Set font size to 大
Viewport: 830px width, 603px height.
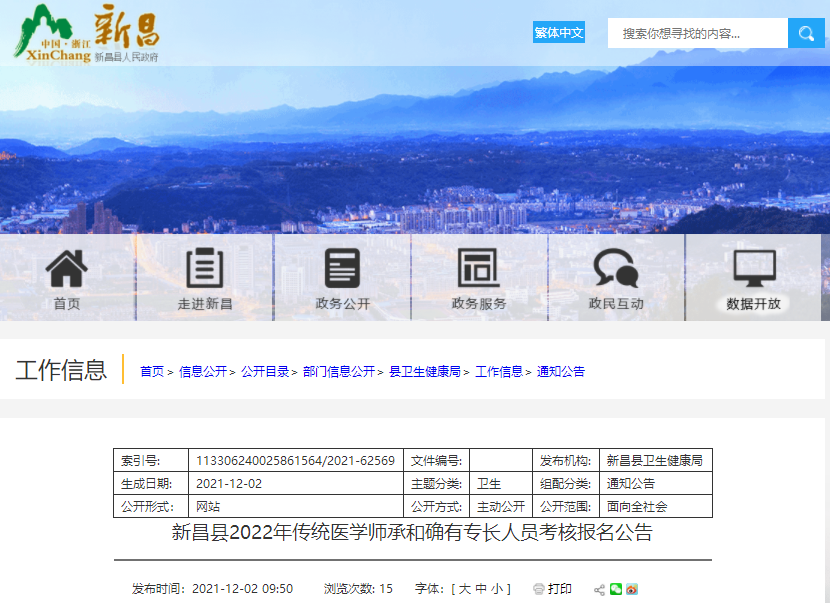pos(465,589)
